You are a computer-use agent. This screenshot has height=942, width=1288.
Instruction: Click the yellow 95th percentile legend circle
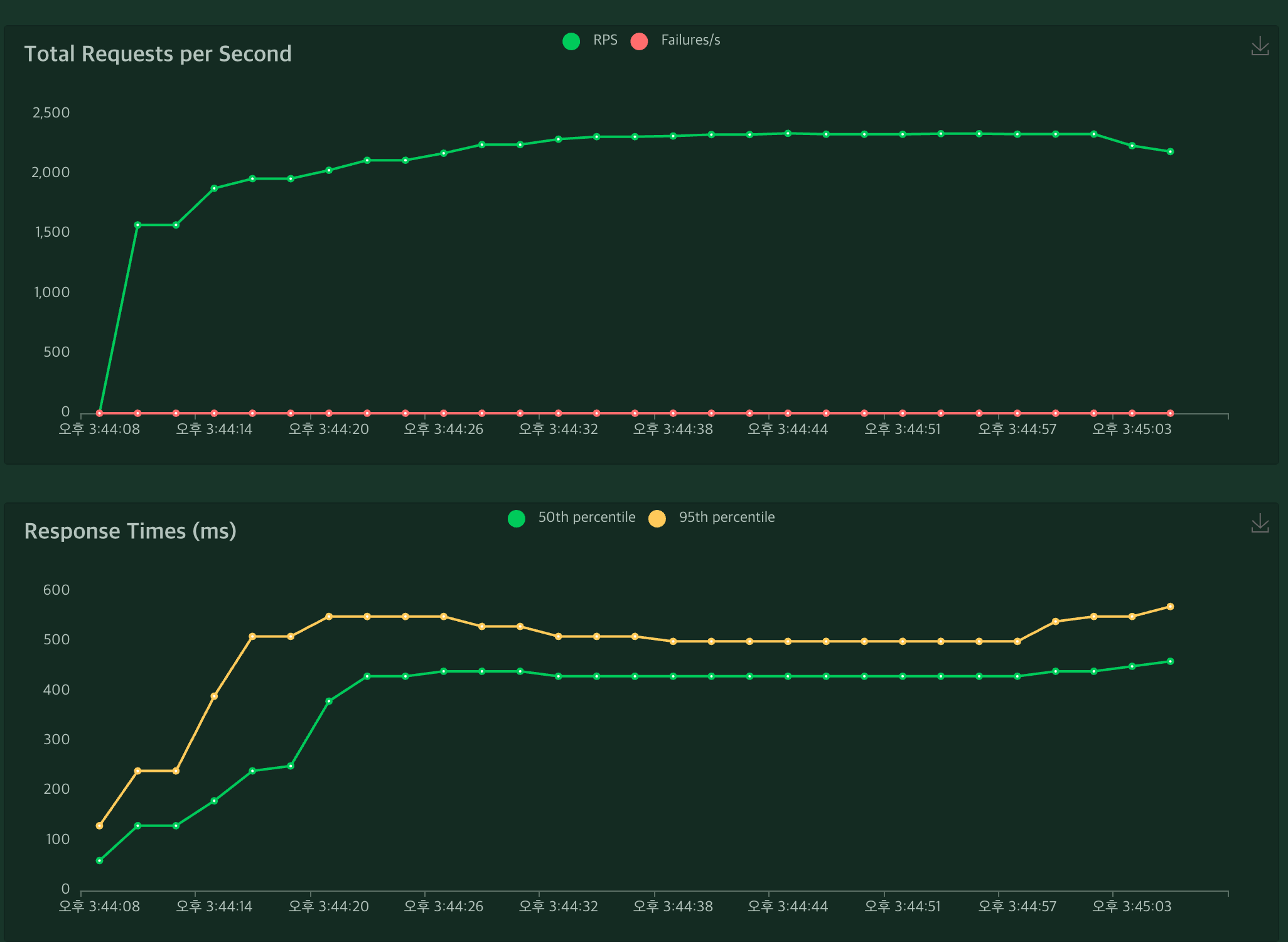pyautogui.click(x=657, y=519)
